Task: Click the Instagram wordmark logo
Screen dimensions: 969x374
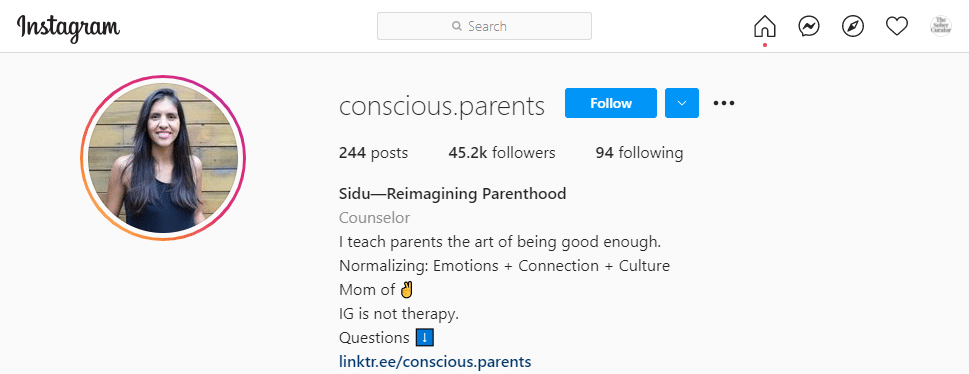Action: [x=68, y=28]
